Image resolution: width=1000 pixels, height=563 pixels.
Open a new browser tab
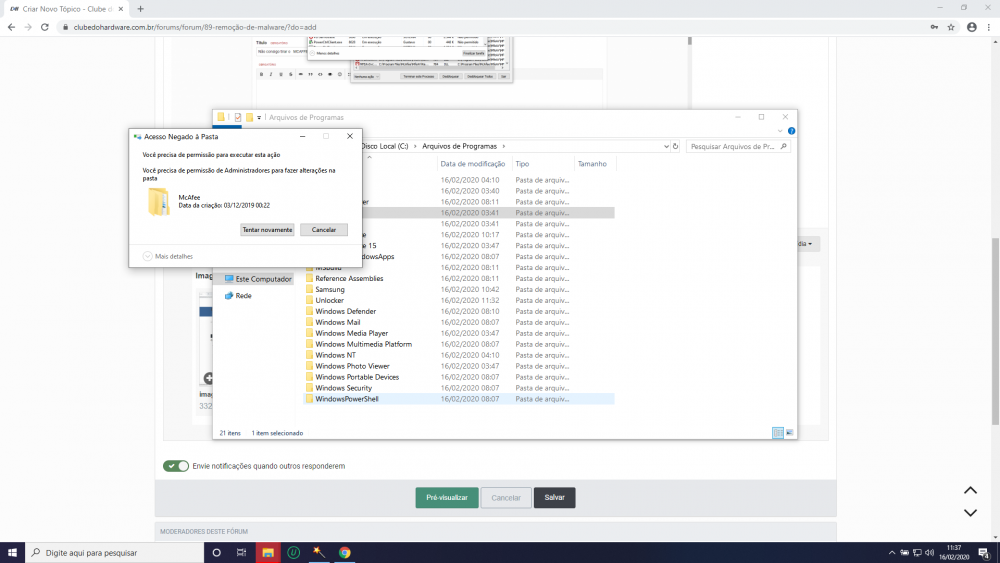click(x=140, y=8)
